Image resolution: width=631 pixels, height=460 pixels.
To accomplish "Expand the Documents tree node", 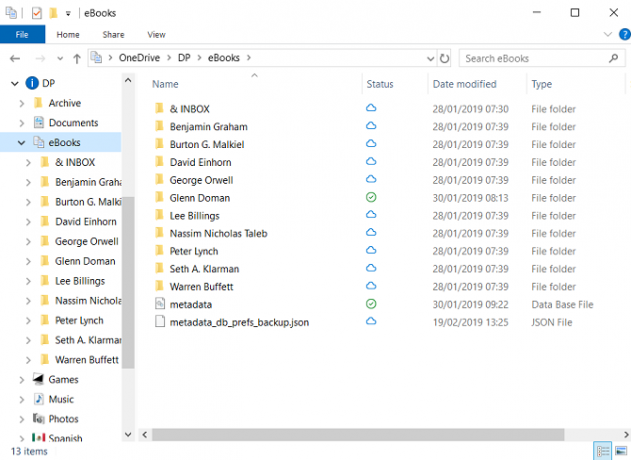I will coord(22,123).
